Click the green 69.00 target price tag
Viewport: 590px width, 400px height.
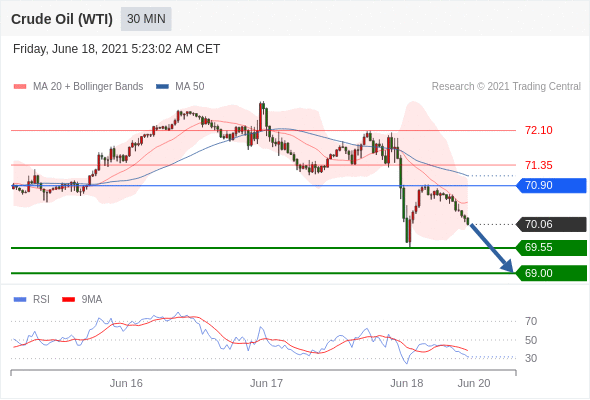(x=551, y=273)
